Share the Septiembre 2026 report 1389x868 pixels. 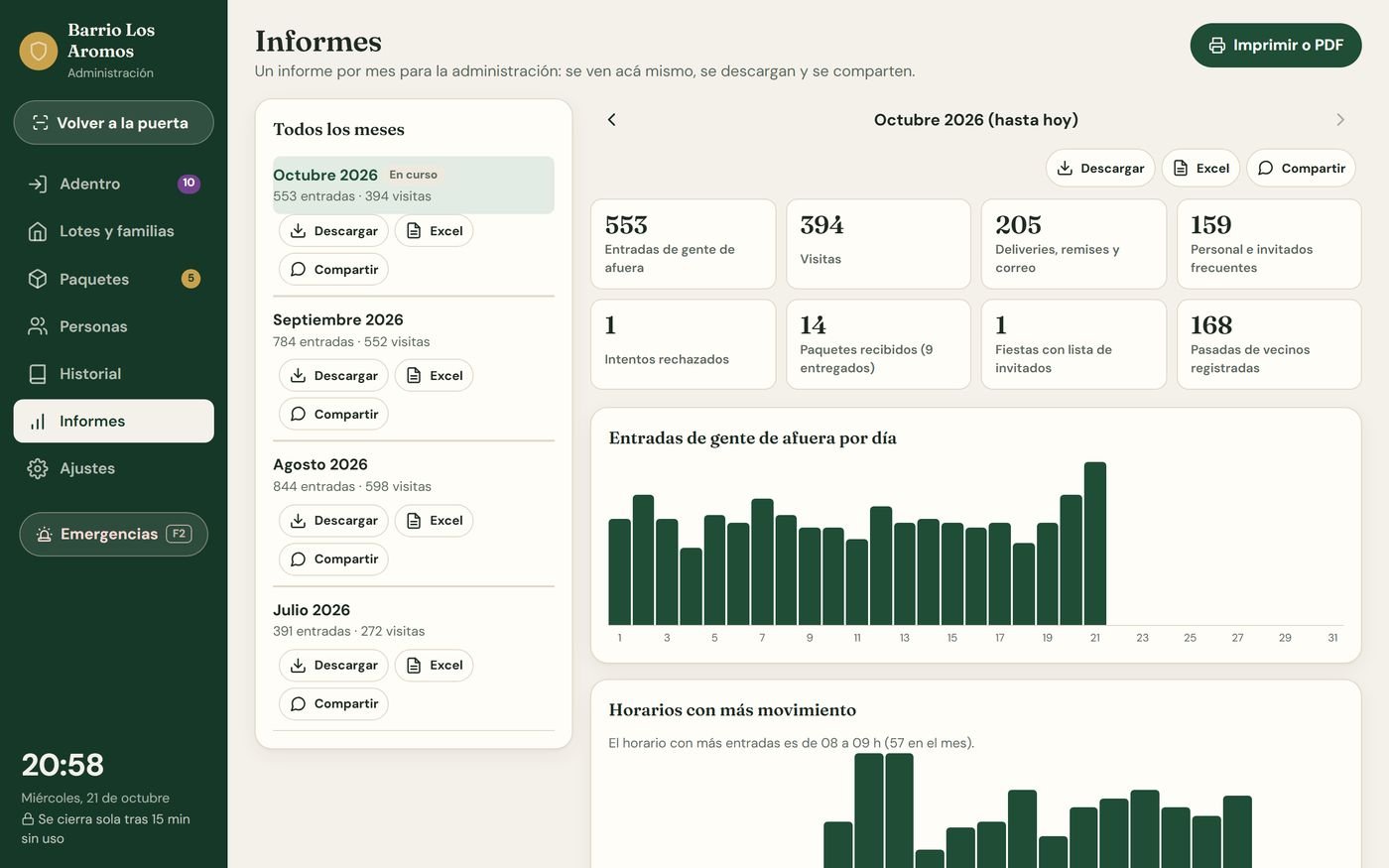tap(333, 415)
